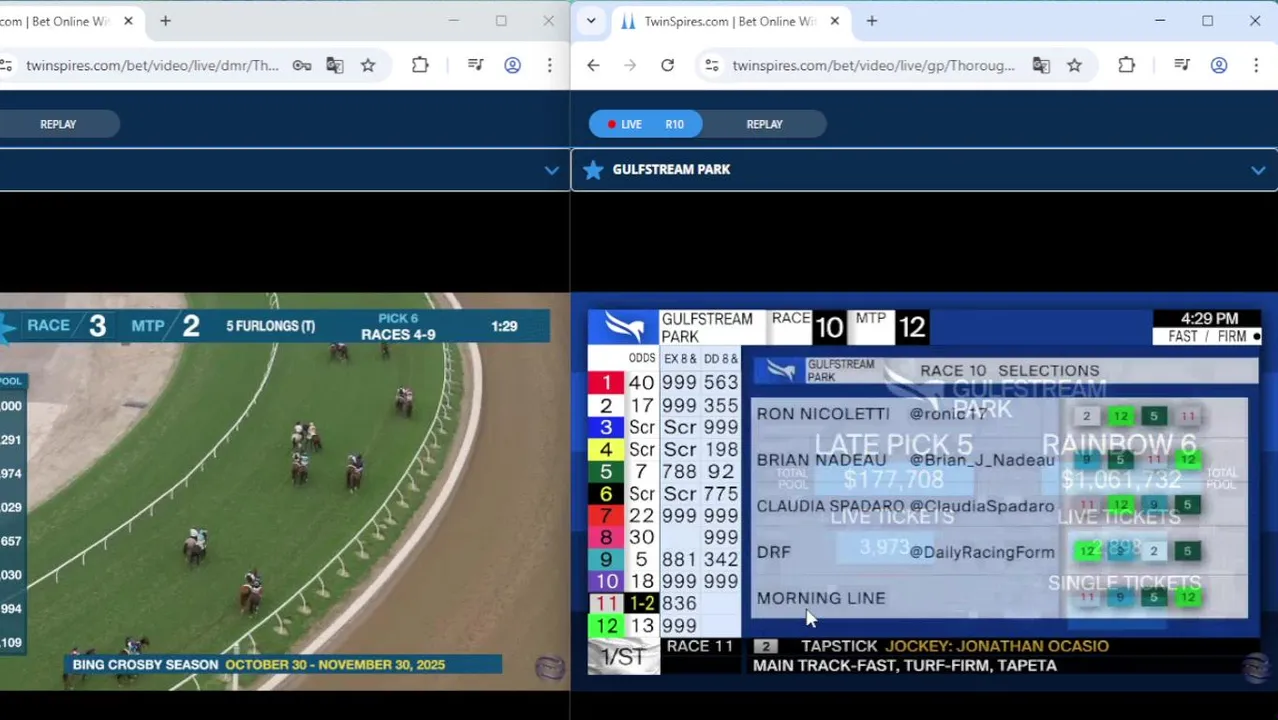Open Chrome three-dot menu in left window
1278x720 pixels.
tap(549, 65)
